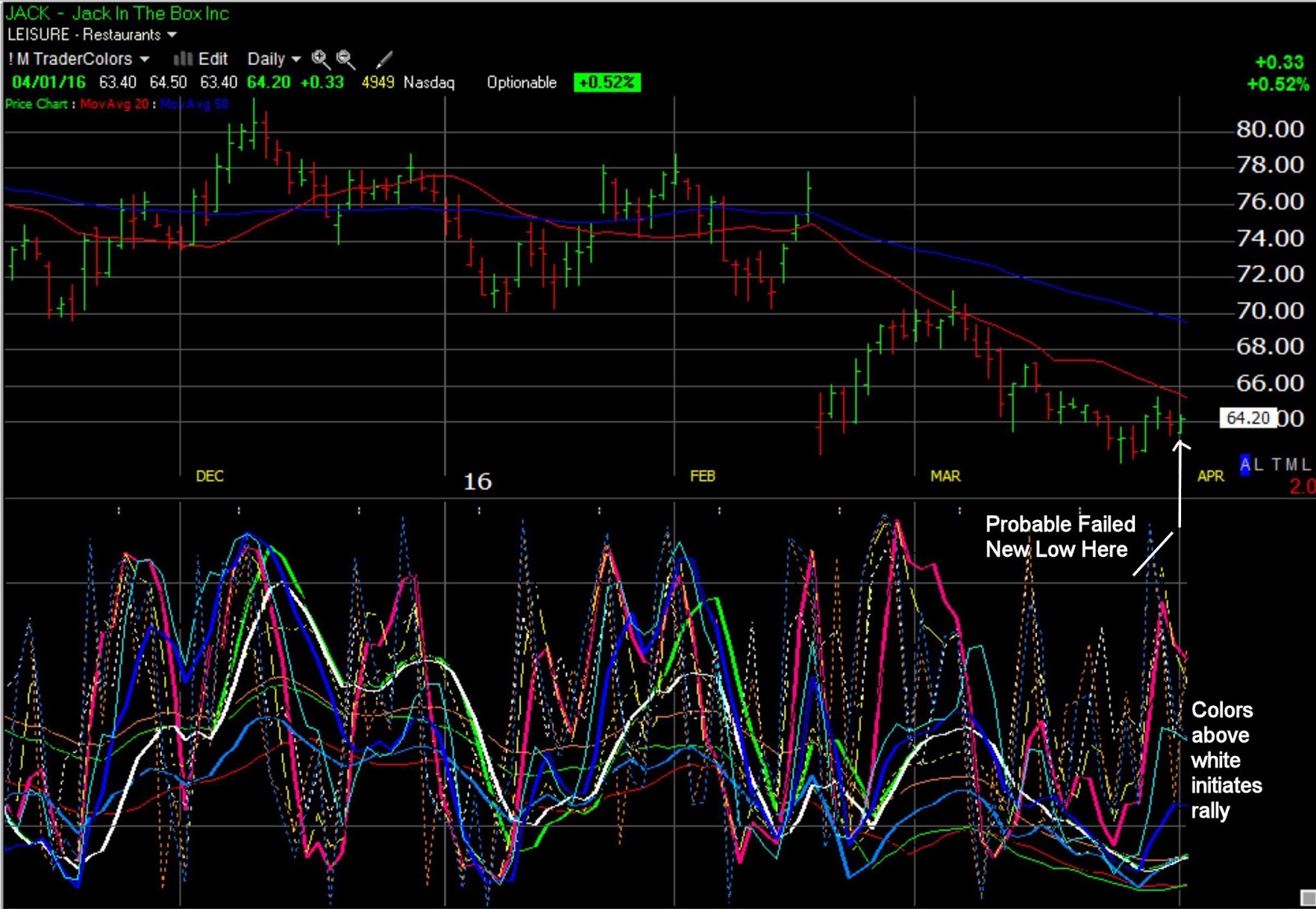Click the green +0.52% percentage badge
The height and width of the screenshot is (909, 1316).
tap(606, 82)
